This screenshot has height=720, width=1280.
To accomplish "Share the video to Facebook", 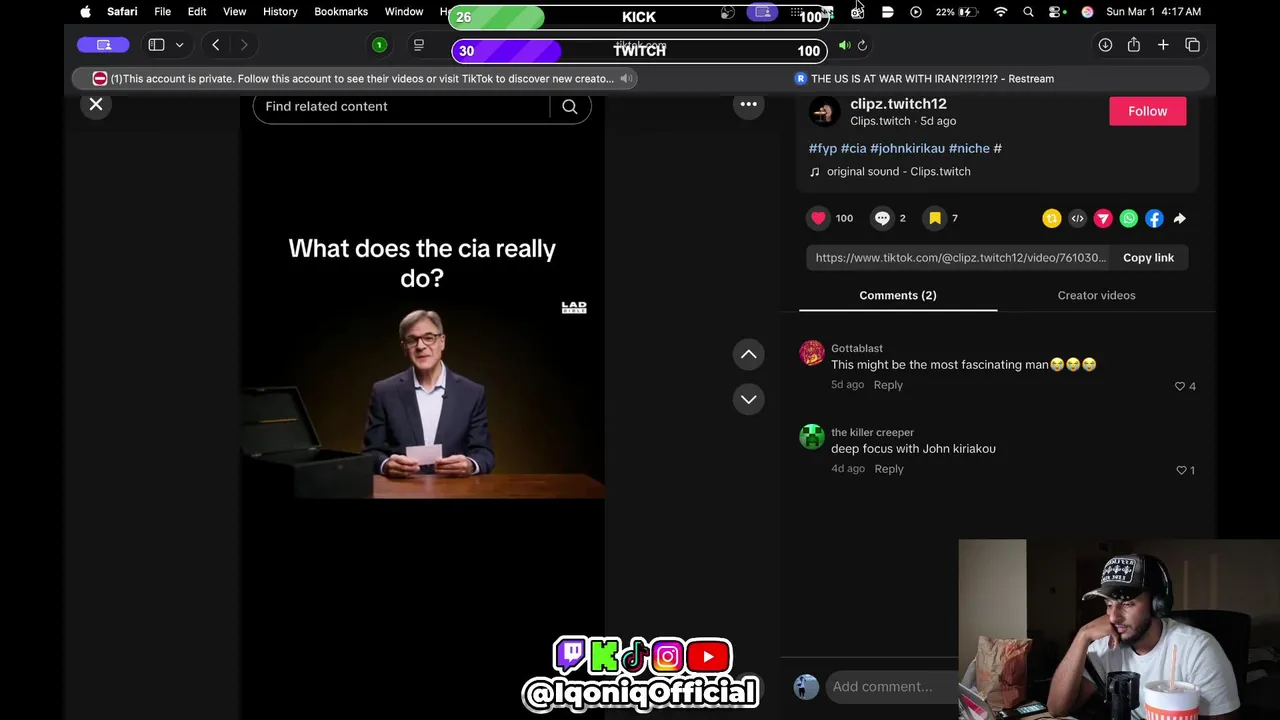I will coord(1154,218).
